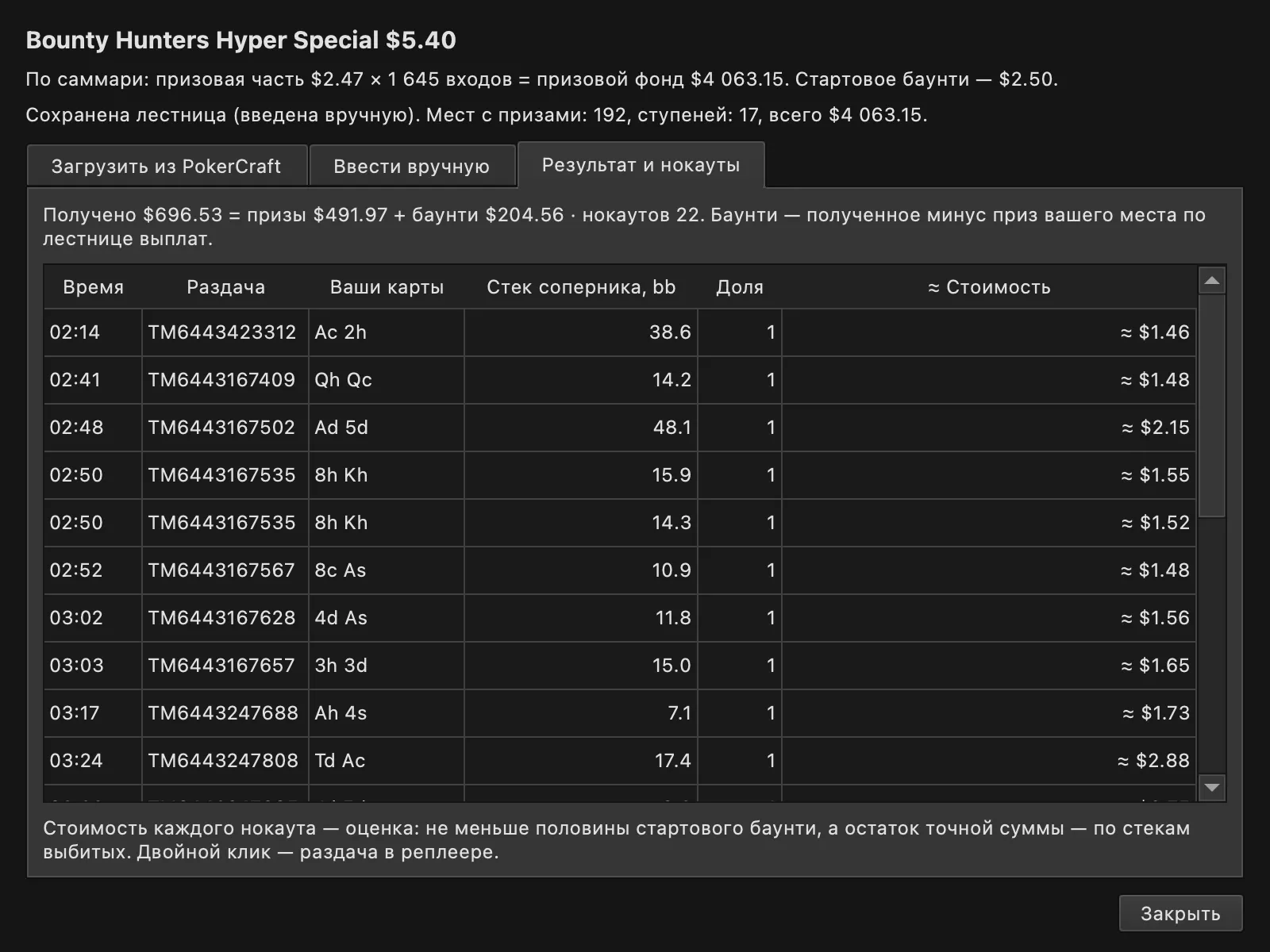Click the scrollbar up arrow
The width and height of the screenshot is (1270, 952).
pos(1211,280)
